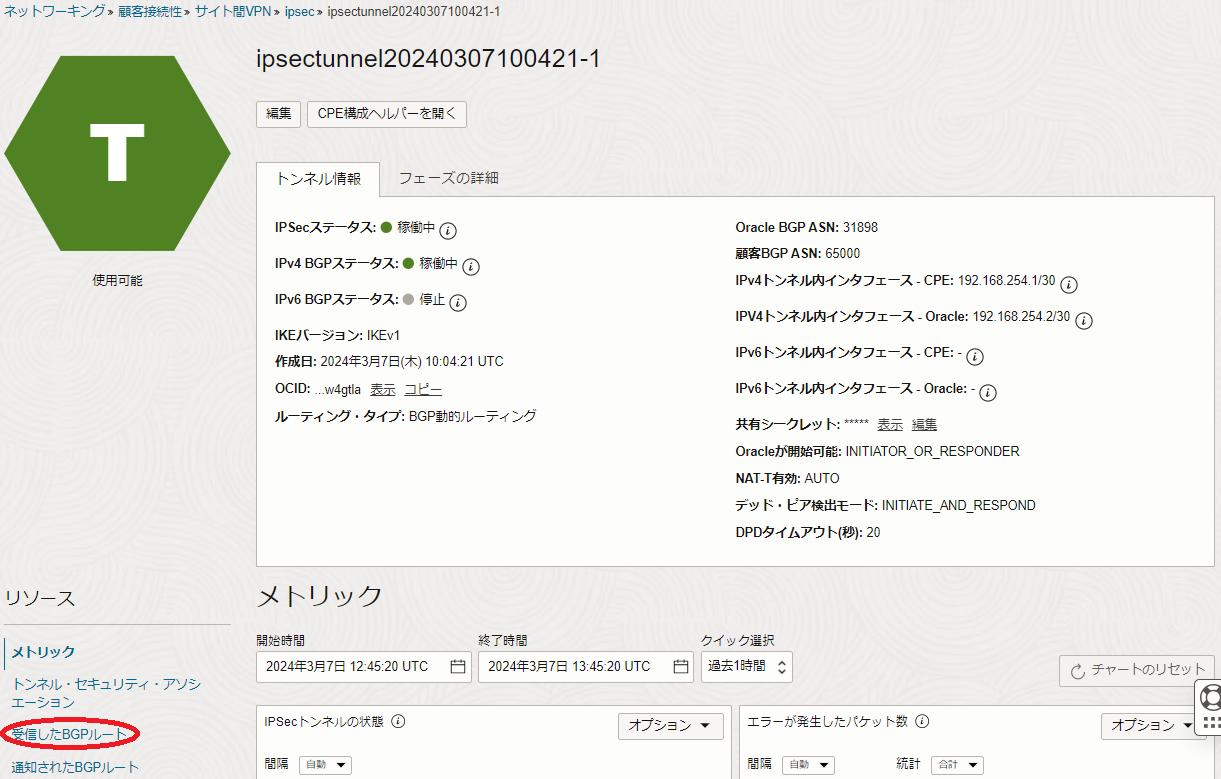The height and width of the screenshot is (779, 1221).
Task: Click info icon beside IPv4 BGPステータス
Action: tap(471, 266)
